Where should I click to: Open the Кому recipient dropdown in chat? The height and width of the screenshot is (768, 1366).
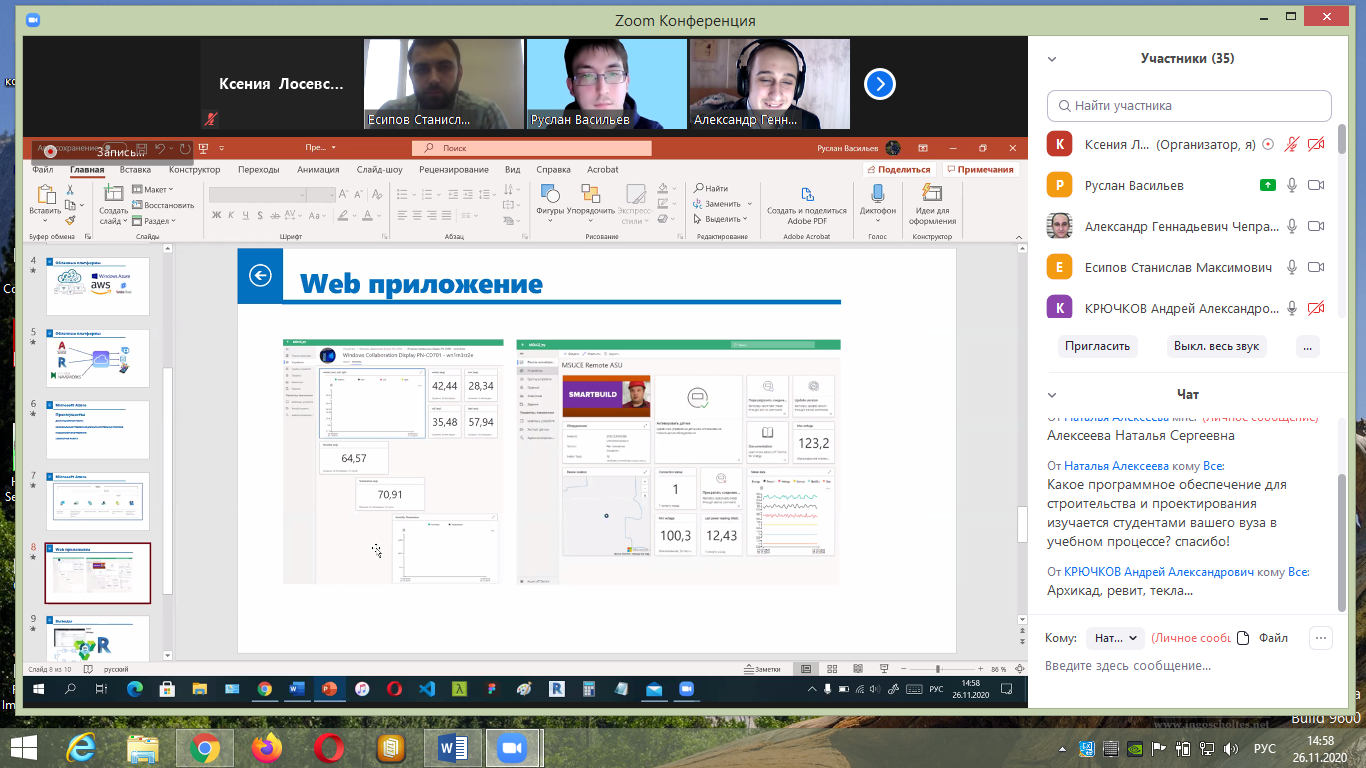pyautogui.click(x=1114, y=638)
